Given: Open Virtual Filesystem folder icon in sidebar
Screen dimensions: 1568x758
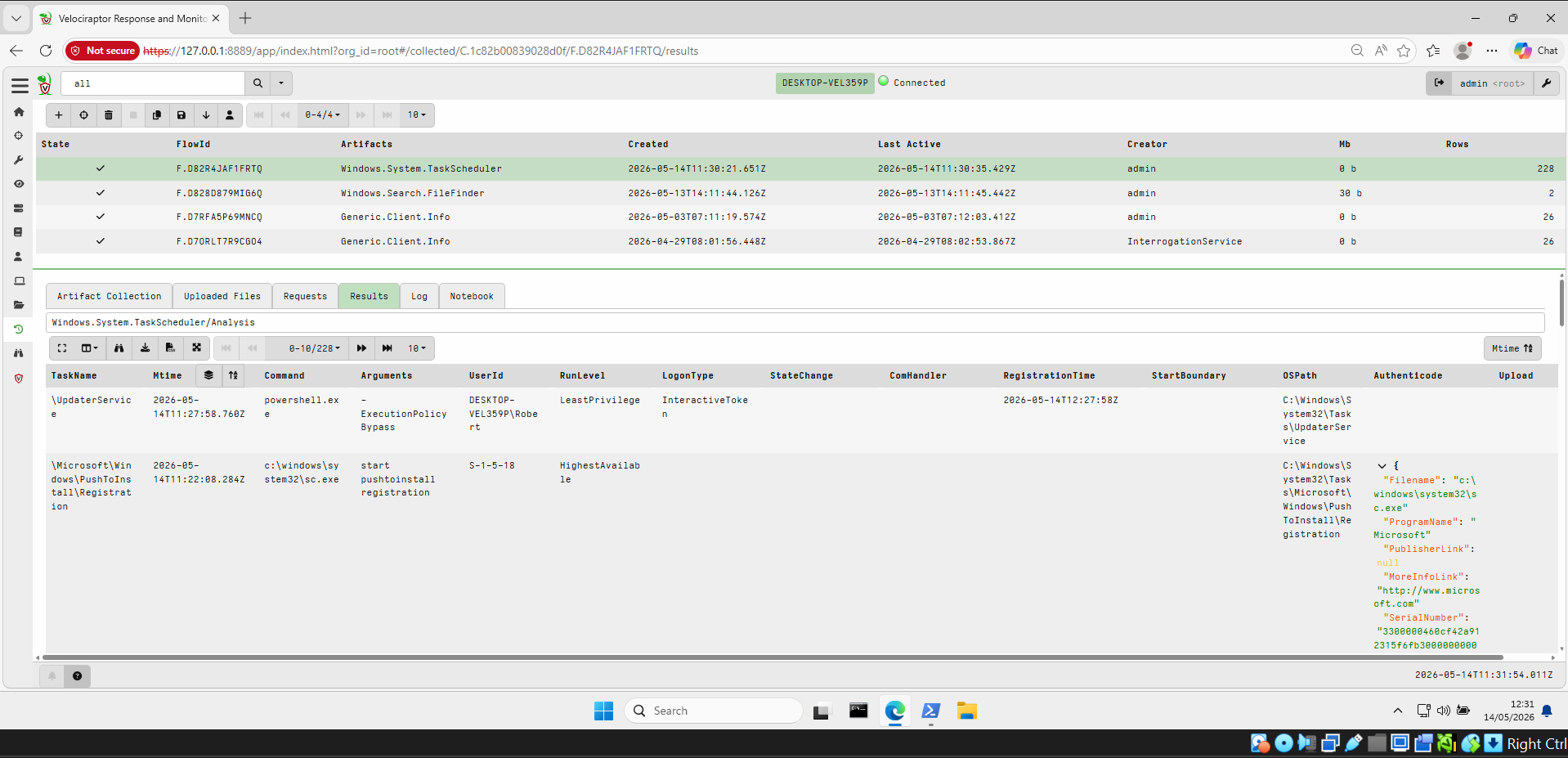Looking at the screenshot, I should click(19, 305).
